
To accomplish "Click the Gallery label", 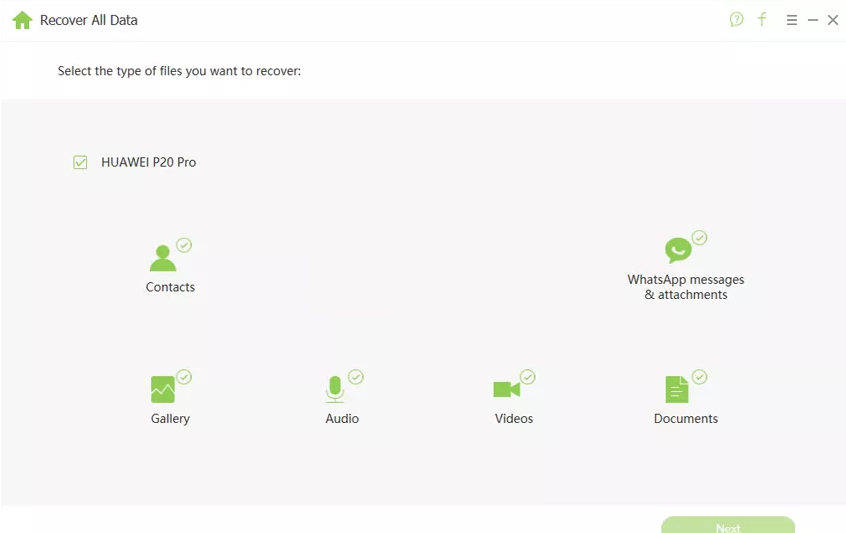I will pyautogui.click(x=170, y=419).
